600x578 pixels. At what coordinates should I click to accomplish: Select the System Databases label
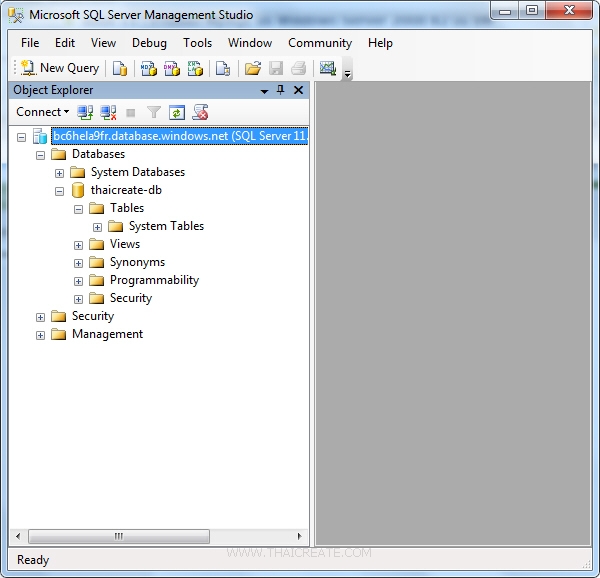[138, 172]
